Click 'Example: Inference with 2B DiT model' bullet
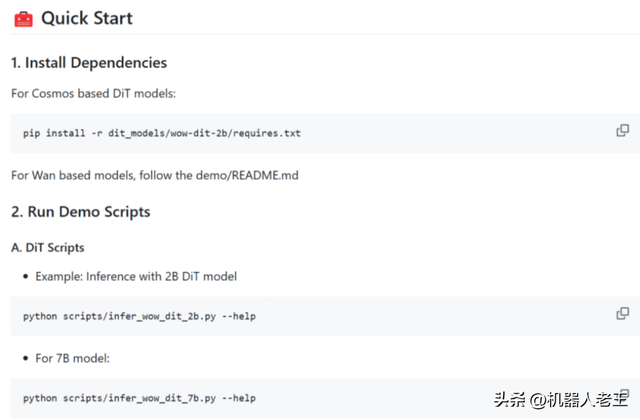This screenshot has height=420, width=640. (135, 276)
